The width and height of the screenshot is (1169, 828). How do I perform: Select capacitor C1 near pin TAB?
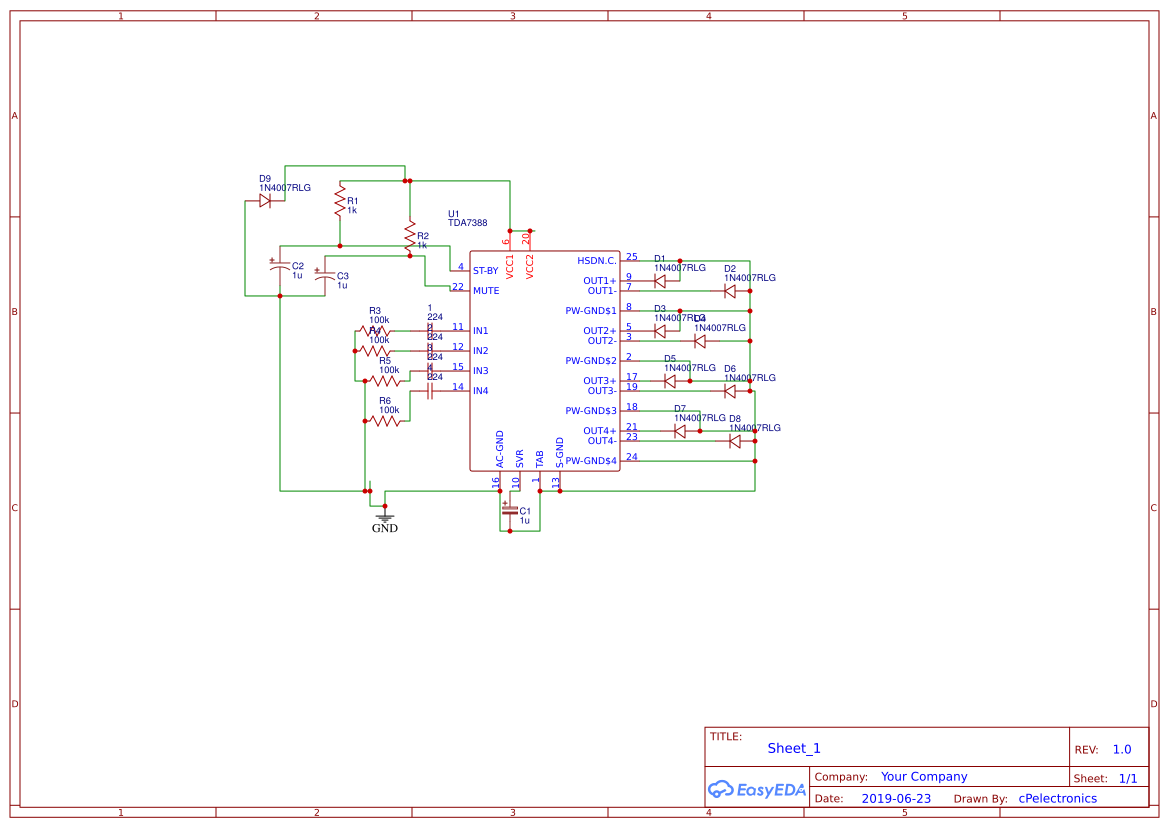click(510, 512)
